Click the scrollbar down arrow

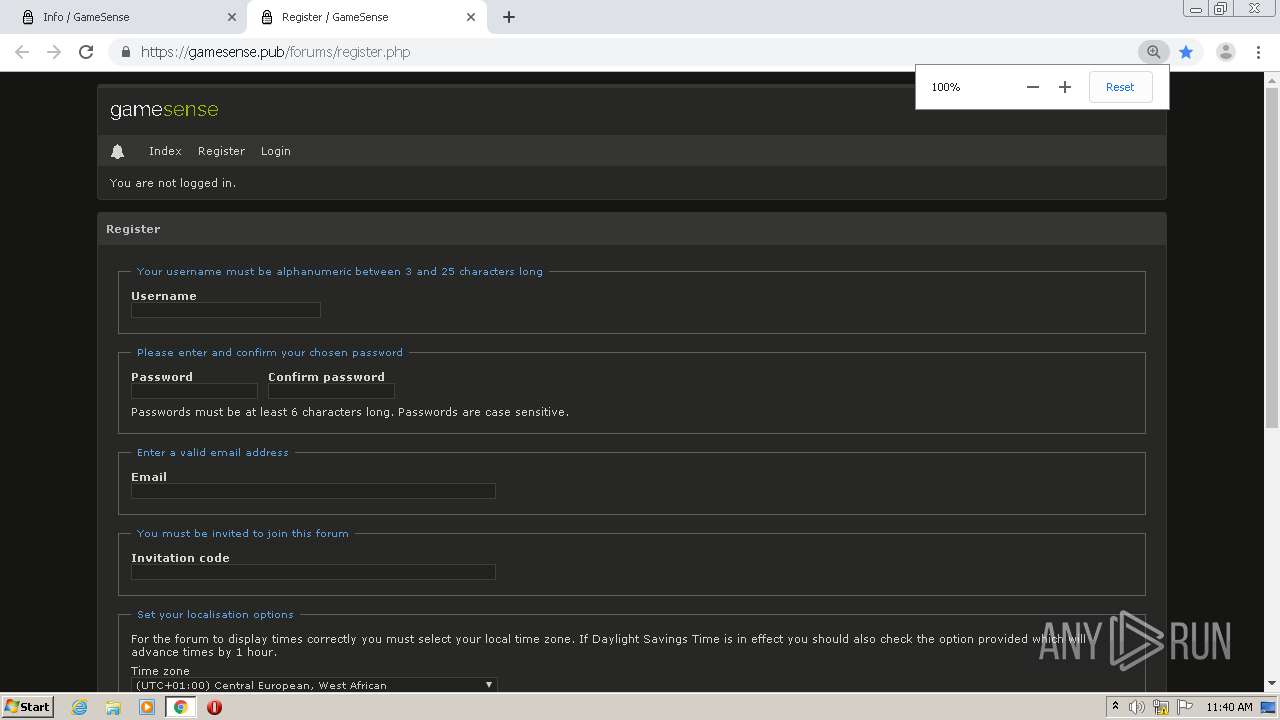coord(1272,684)
